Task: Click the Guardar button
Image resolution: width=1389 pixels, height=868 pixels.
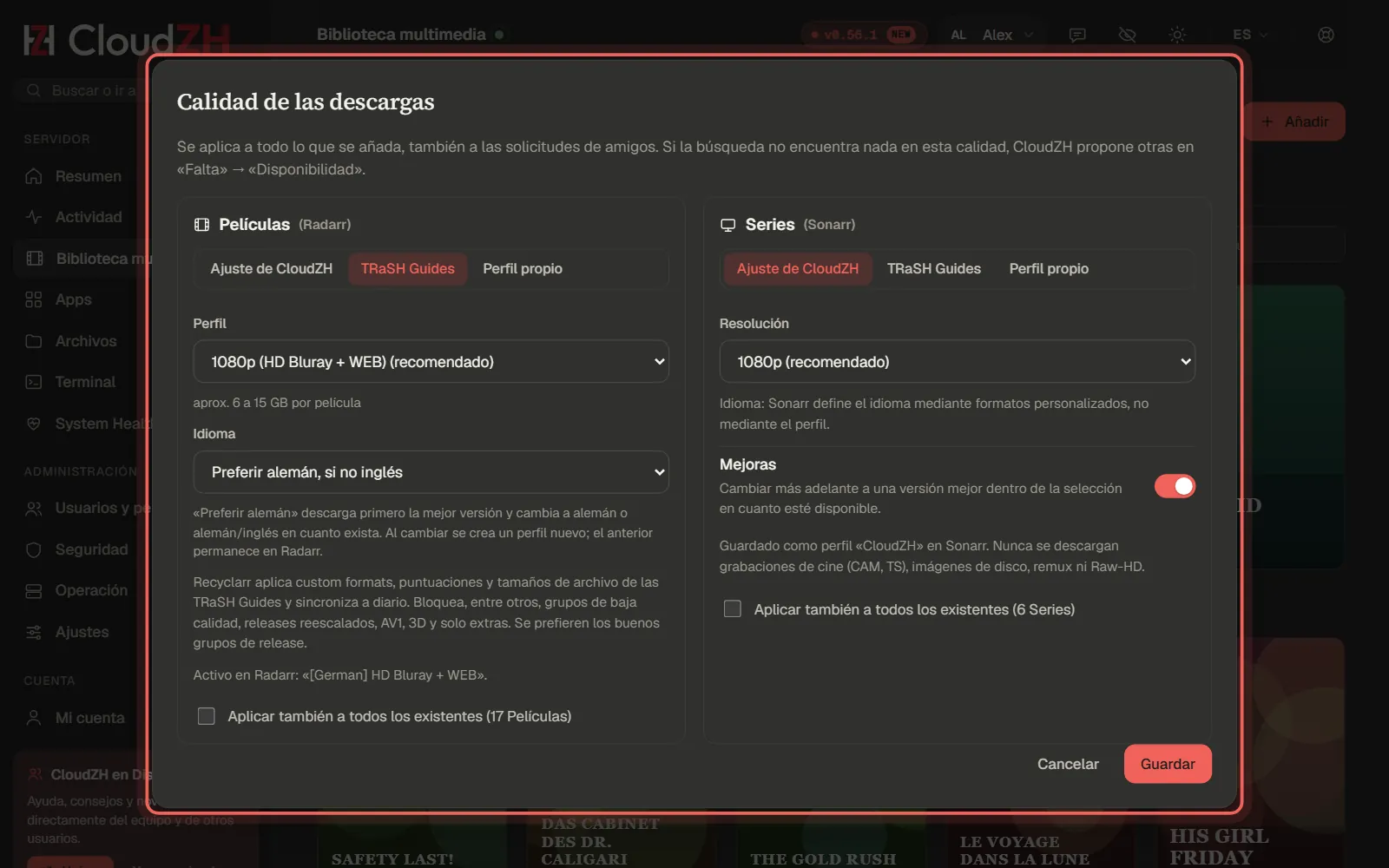Action: (x=1168, y=764)
